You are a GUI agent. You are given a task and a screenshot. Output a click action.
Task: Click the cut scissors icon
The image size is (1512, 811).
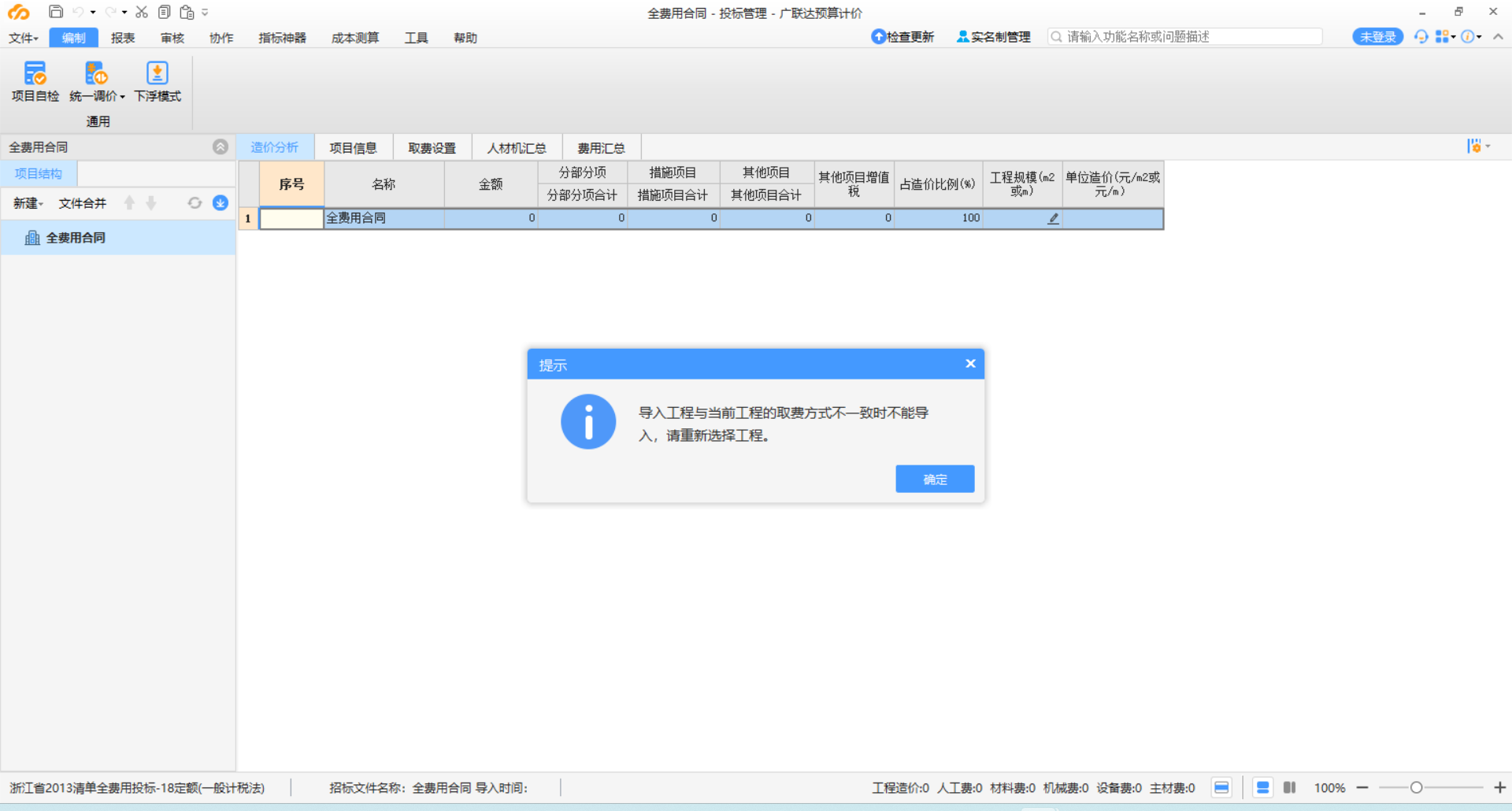[x=142, y=12]
